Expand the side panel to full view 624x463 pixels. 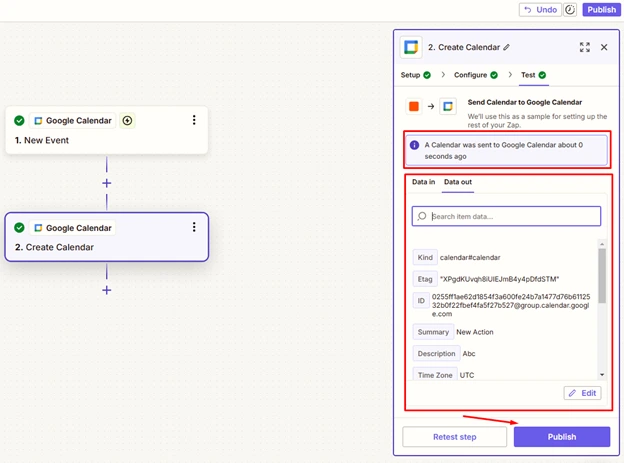pyautogui.click(x=585, y=47)
